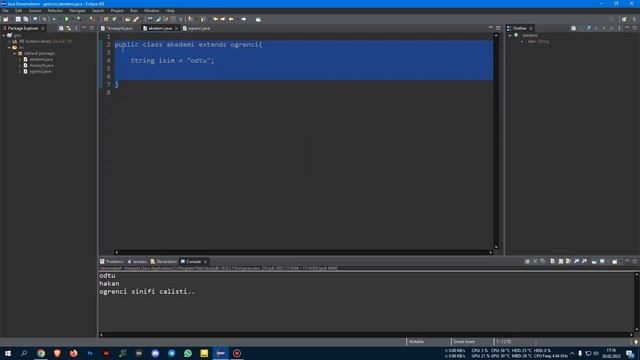Open the Help menu

pos(170,11)
